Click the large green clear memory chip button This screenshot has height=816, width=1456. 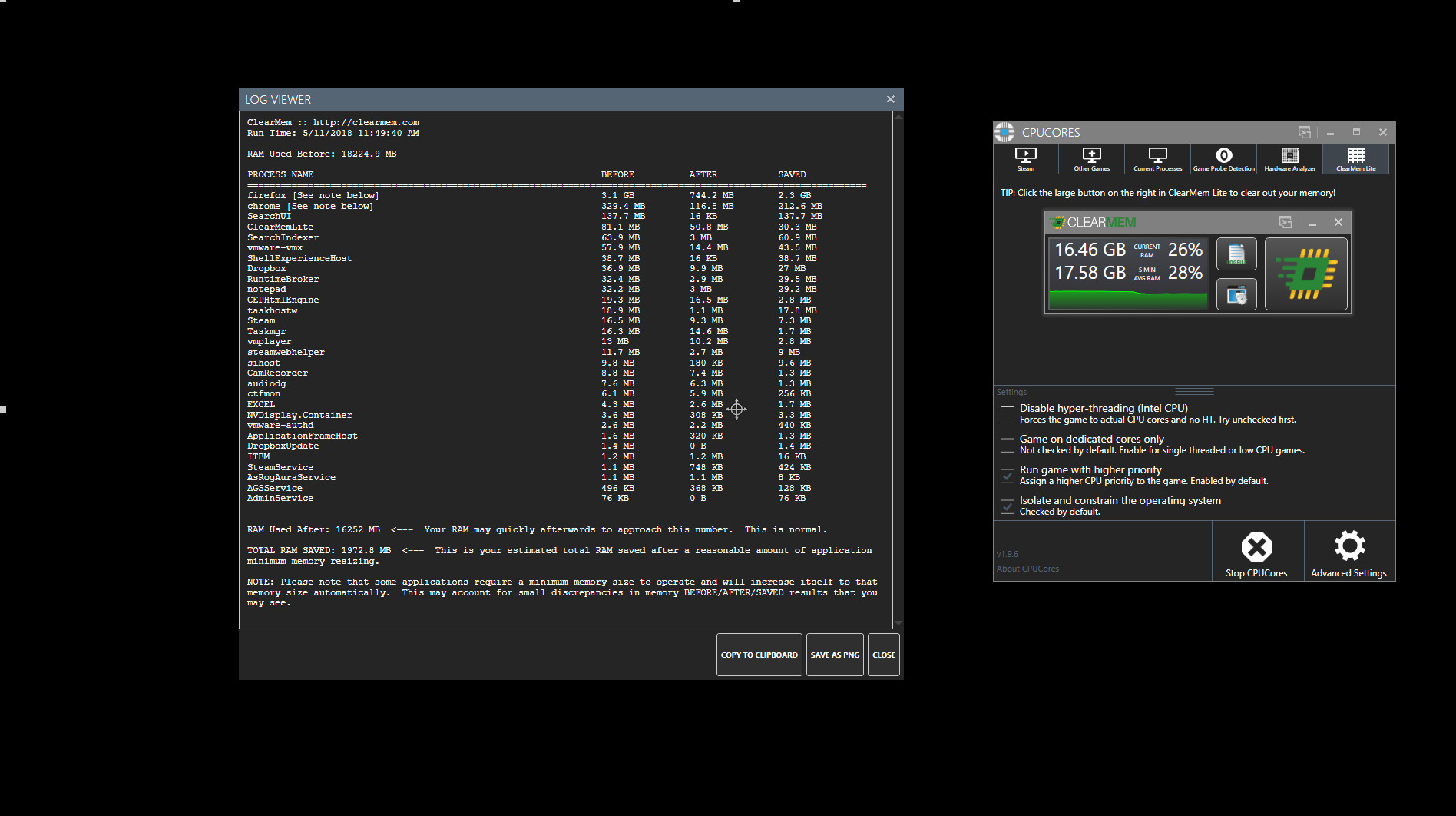[x=1305, y=274]
